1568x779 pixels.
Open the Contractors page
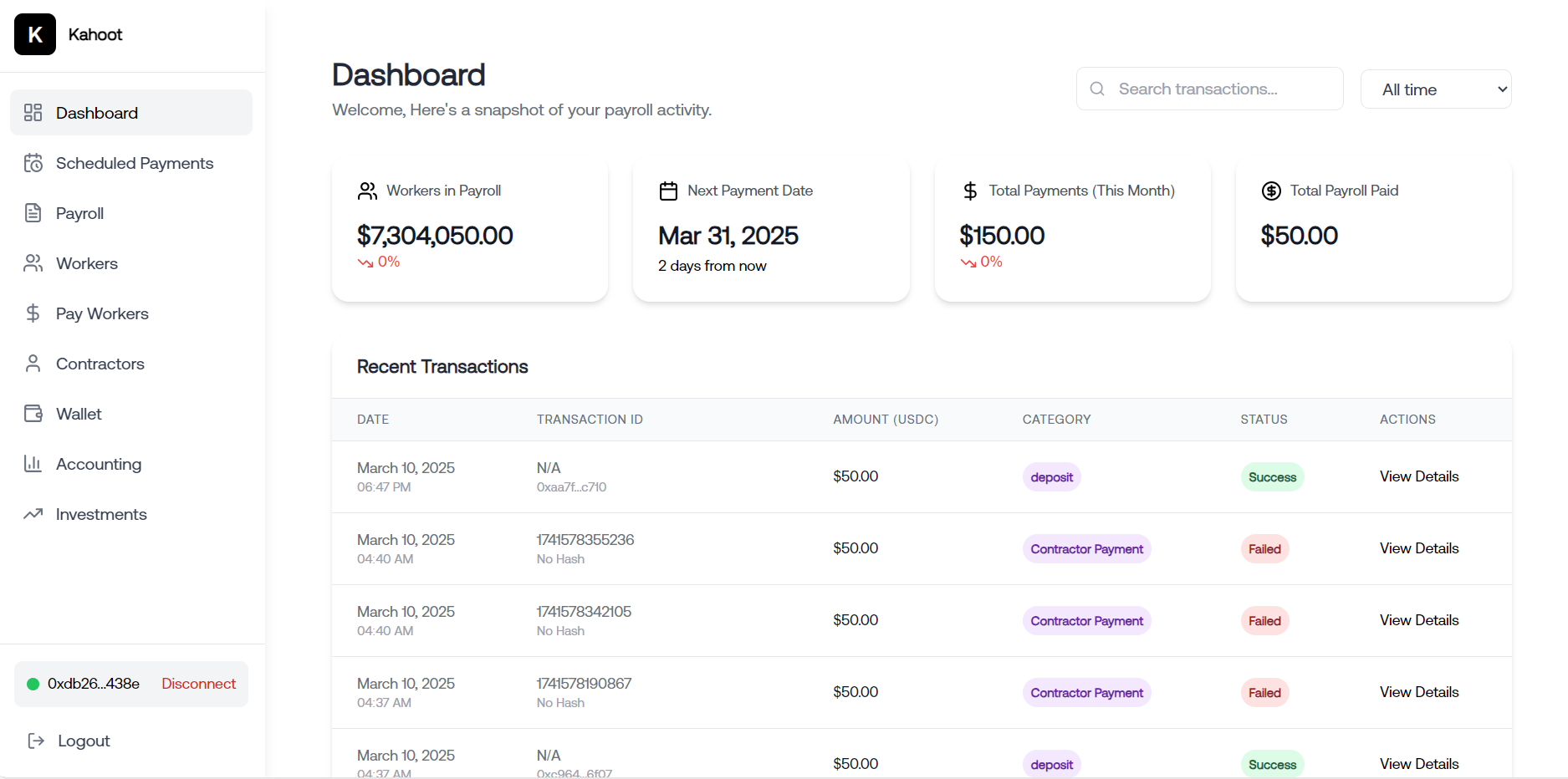pos(100,364)
